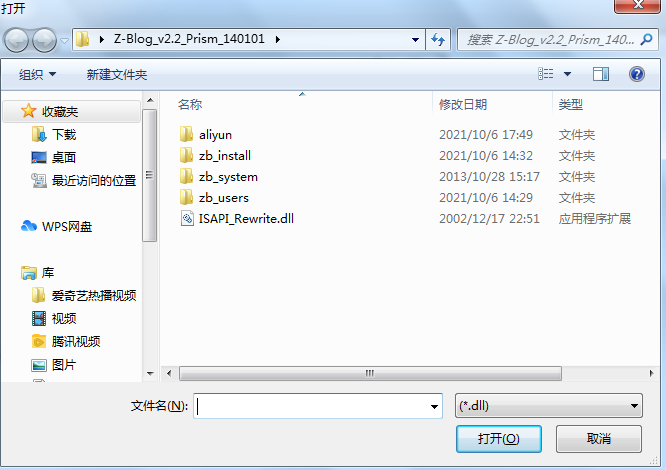Open the (*.dll) file type dropdown
Viewport: 666px width, 470px height.
[x=548, y=406]
